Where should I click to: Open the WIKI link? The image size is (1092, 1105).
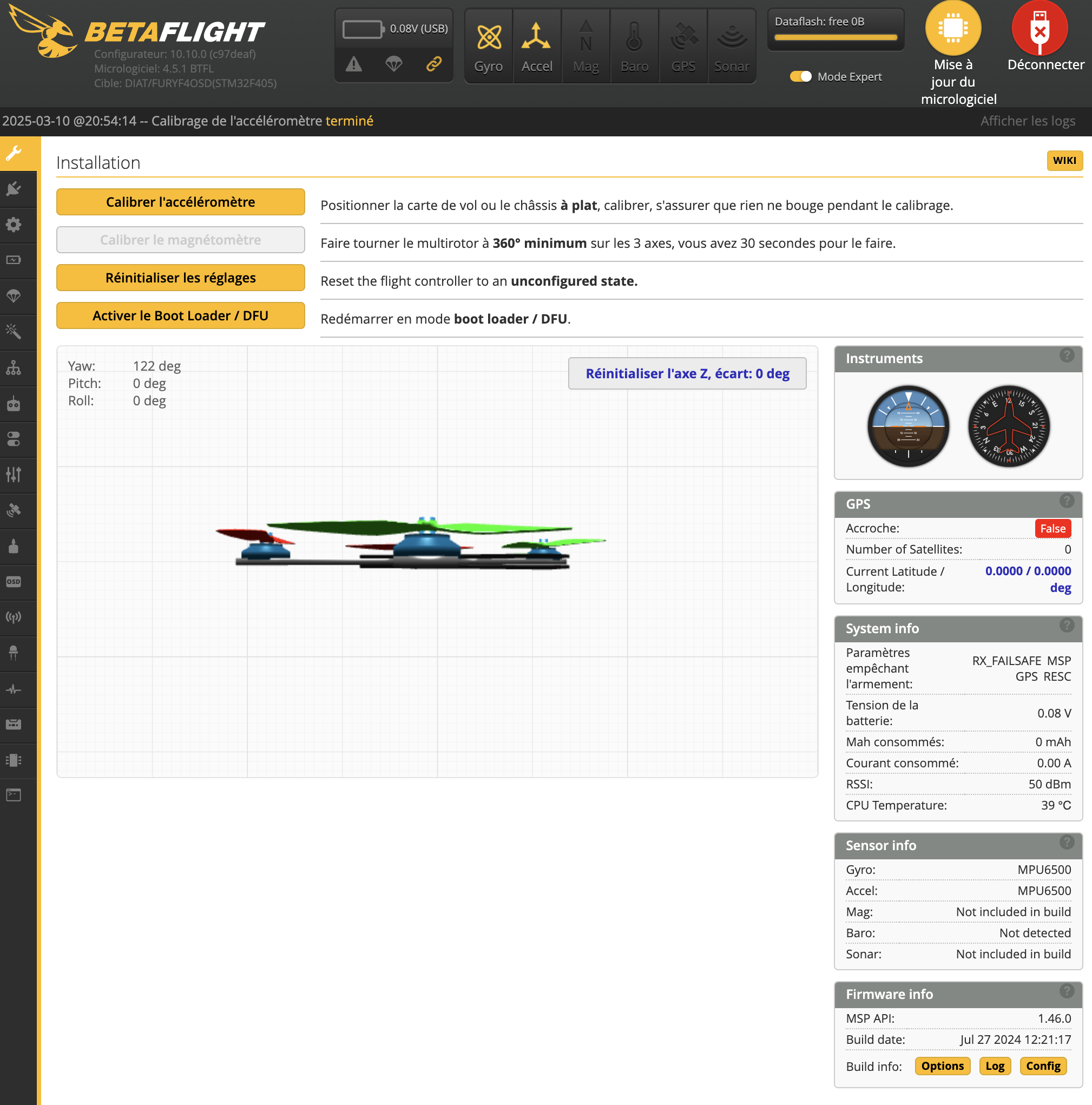click(x=1064, y=161)
